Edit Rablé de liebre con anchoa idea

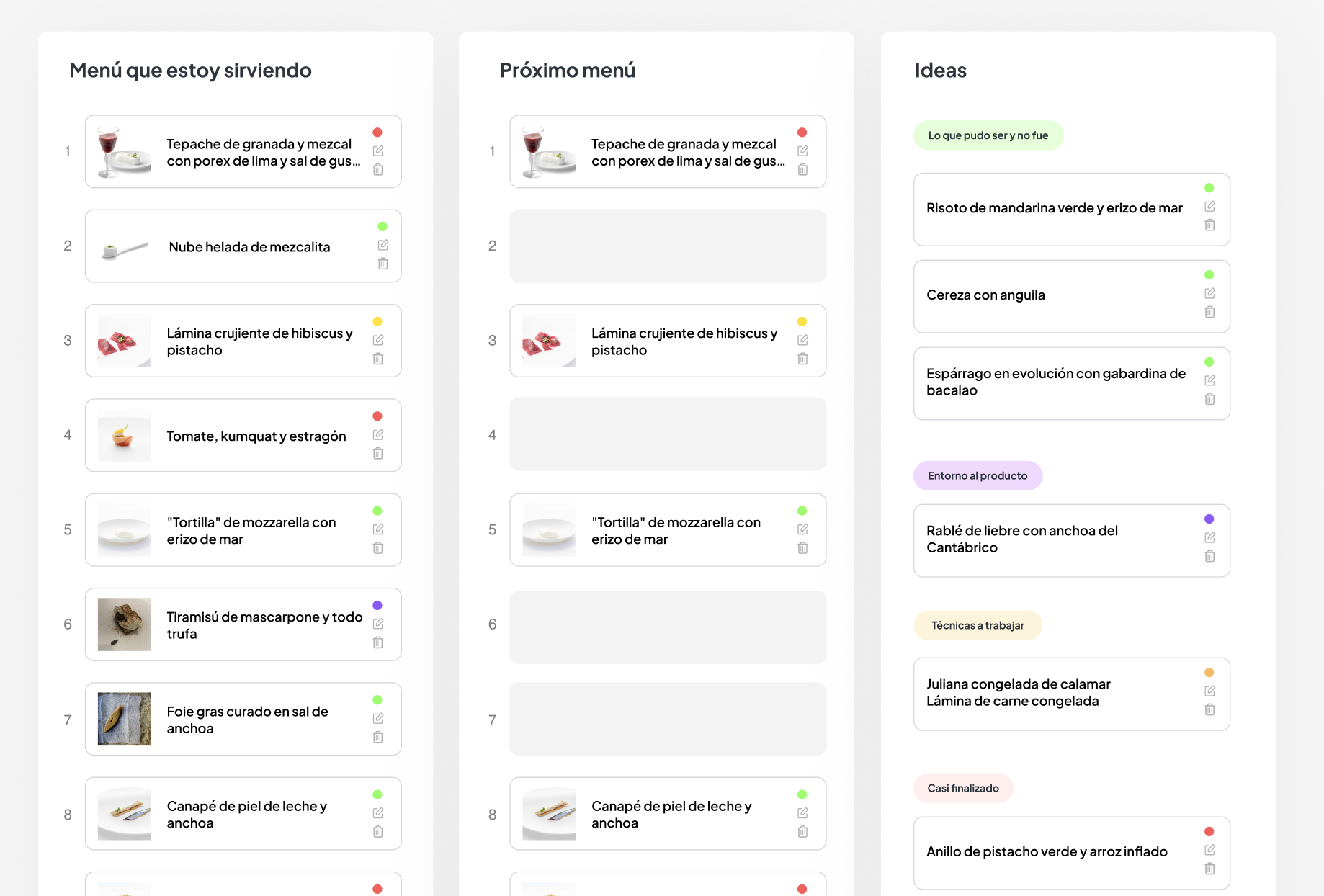click(x=1210, y=537)
